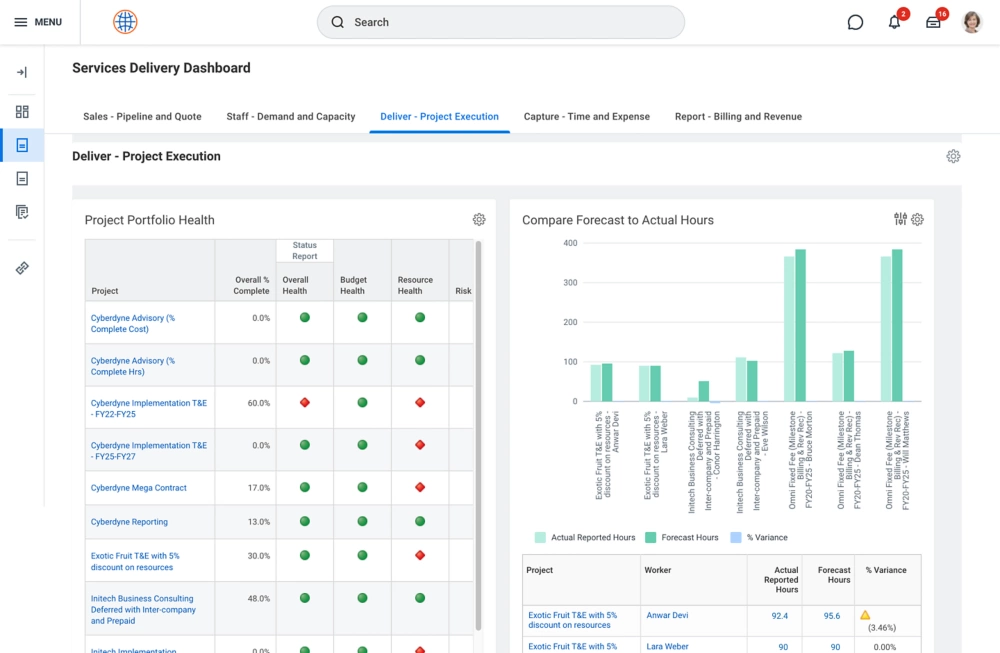
Task: Open Compare Forecast chart gear settings
Action: 918,220
